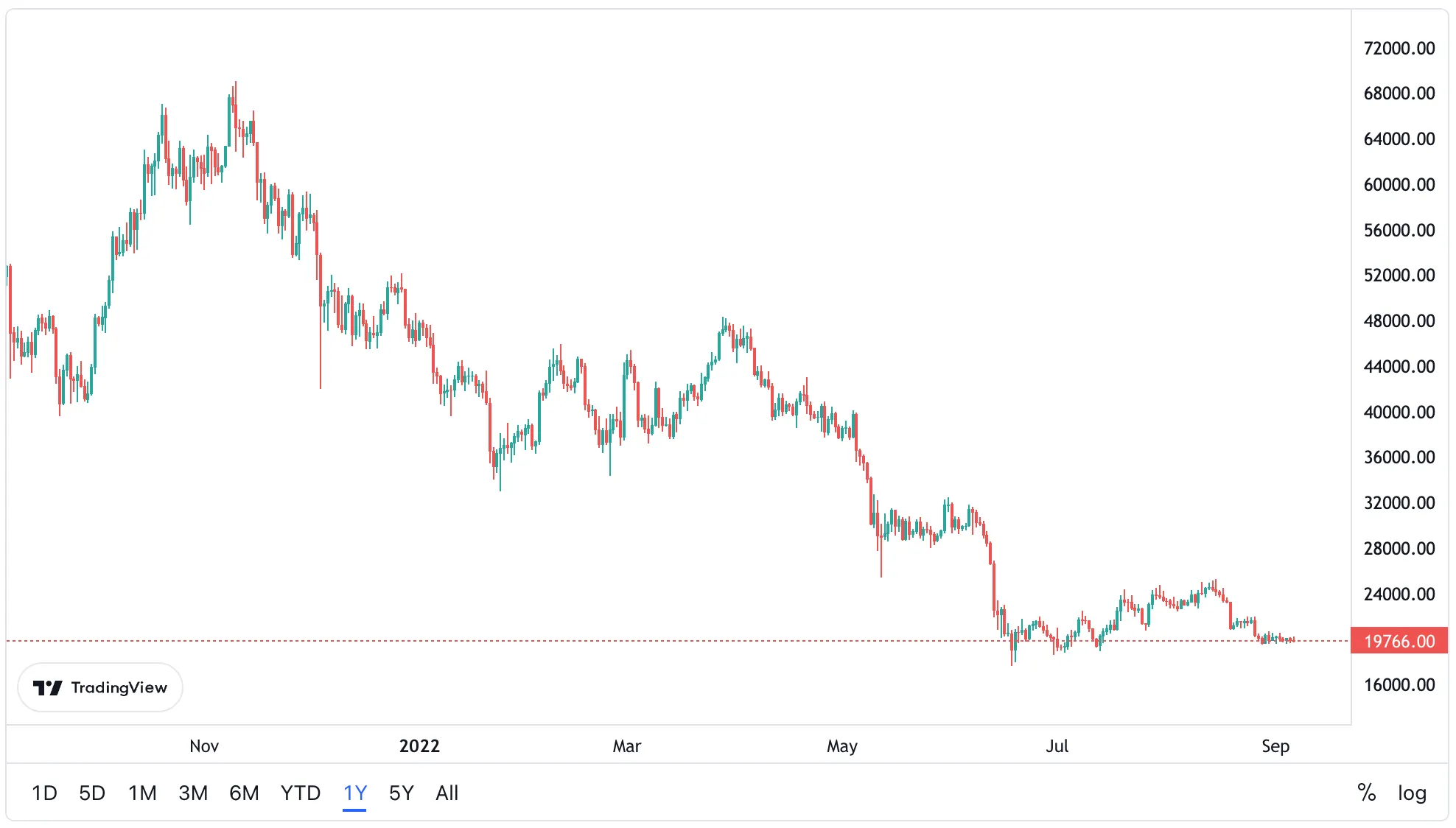
Task: Click the 2022 label on time axis
Action: (x=419, y=746)
